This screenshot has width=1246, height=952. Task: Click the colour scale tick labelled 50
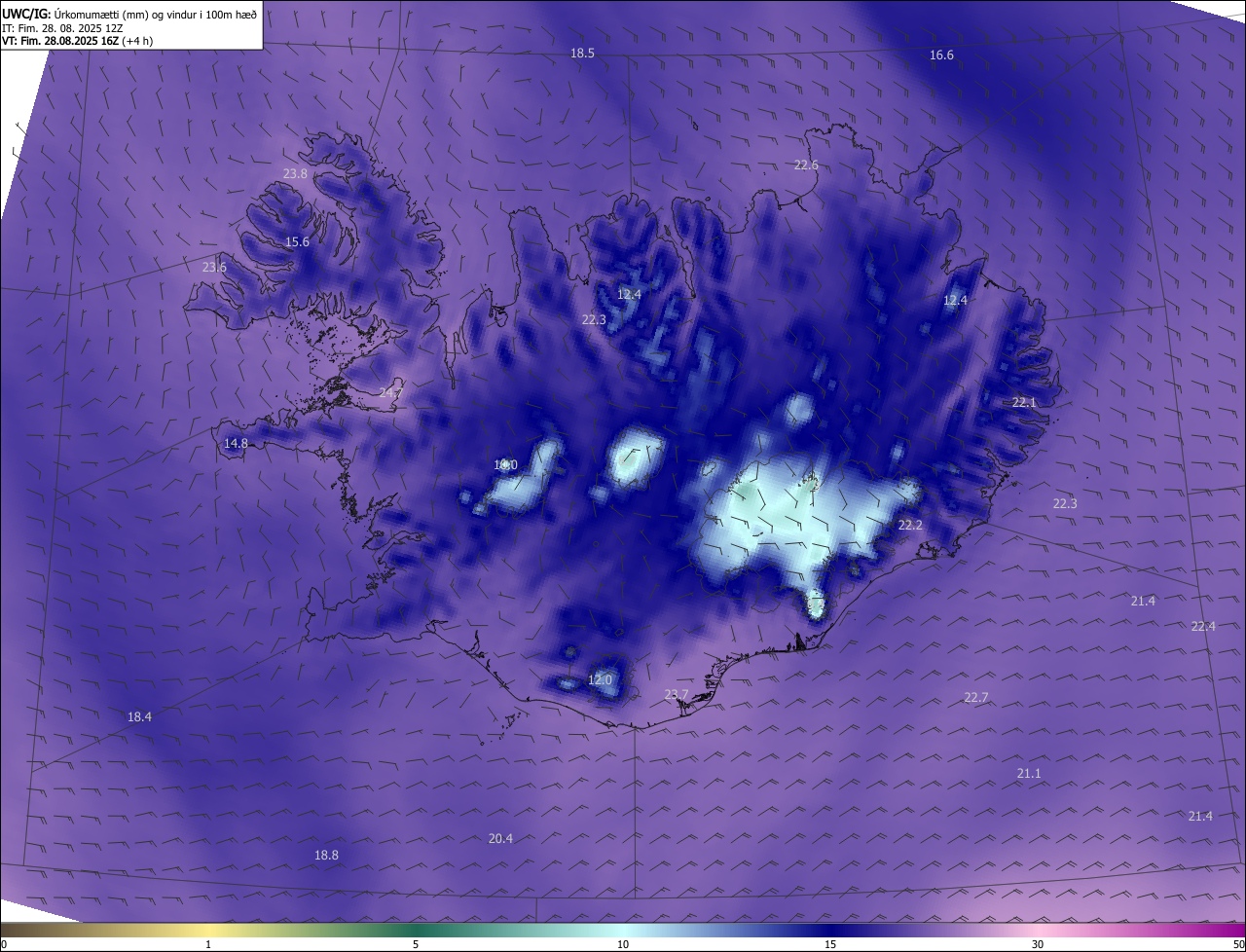click(x=1238, y=944)
